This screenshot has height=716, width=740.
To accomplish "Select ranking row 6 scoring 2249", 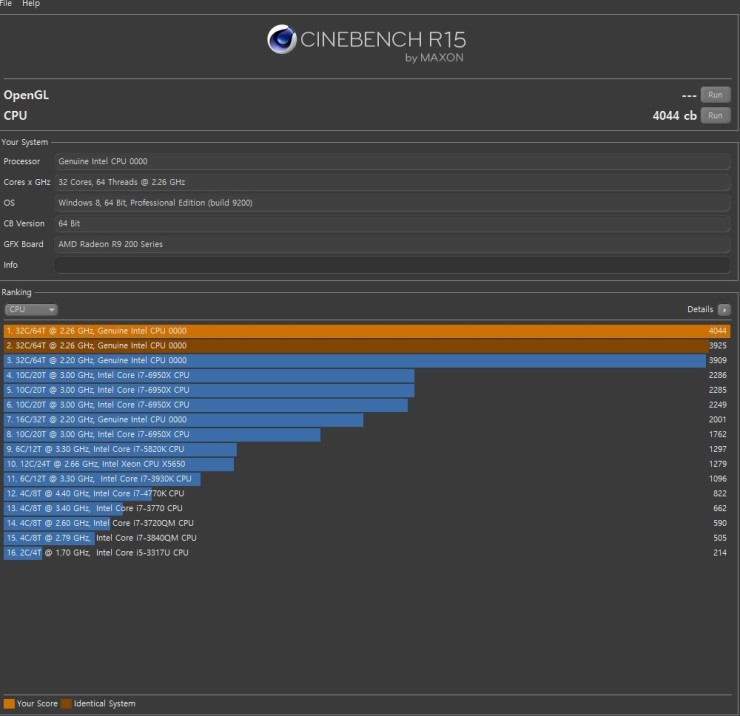I will coord(367,405).
